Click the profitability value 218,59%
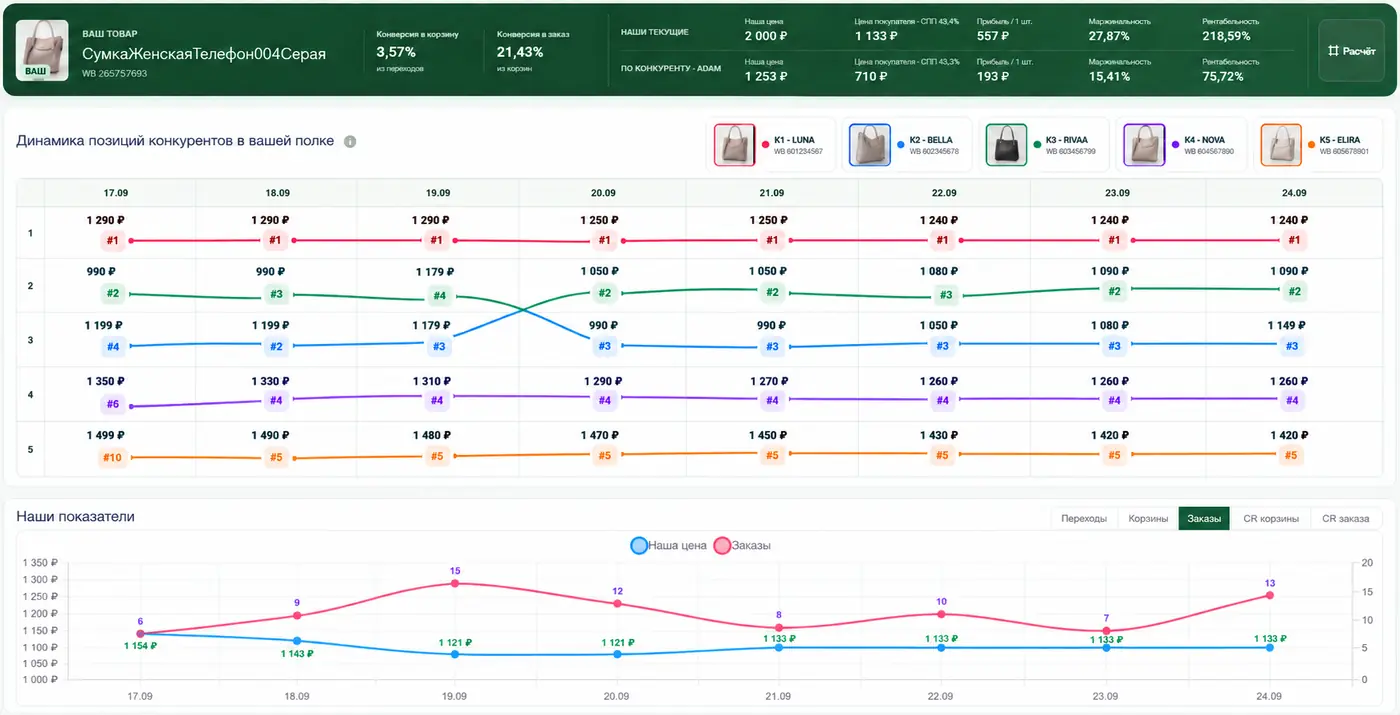Screen dimensions: 1400x715 point(1226,36)
